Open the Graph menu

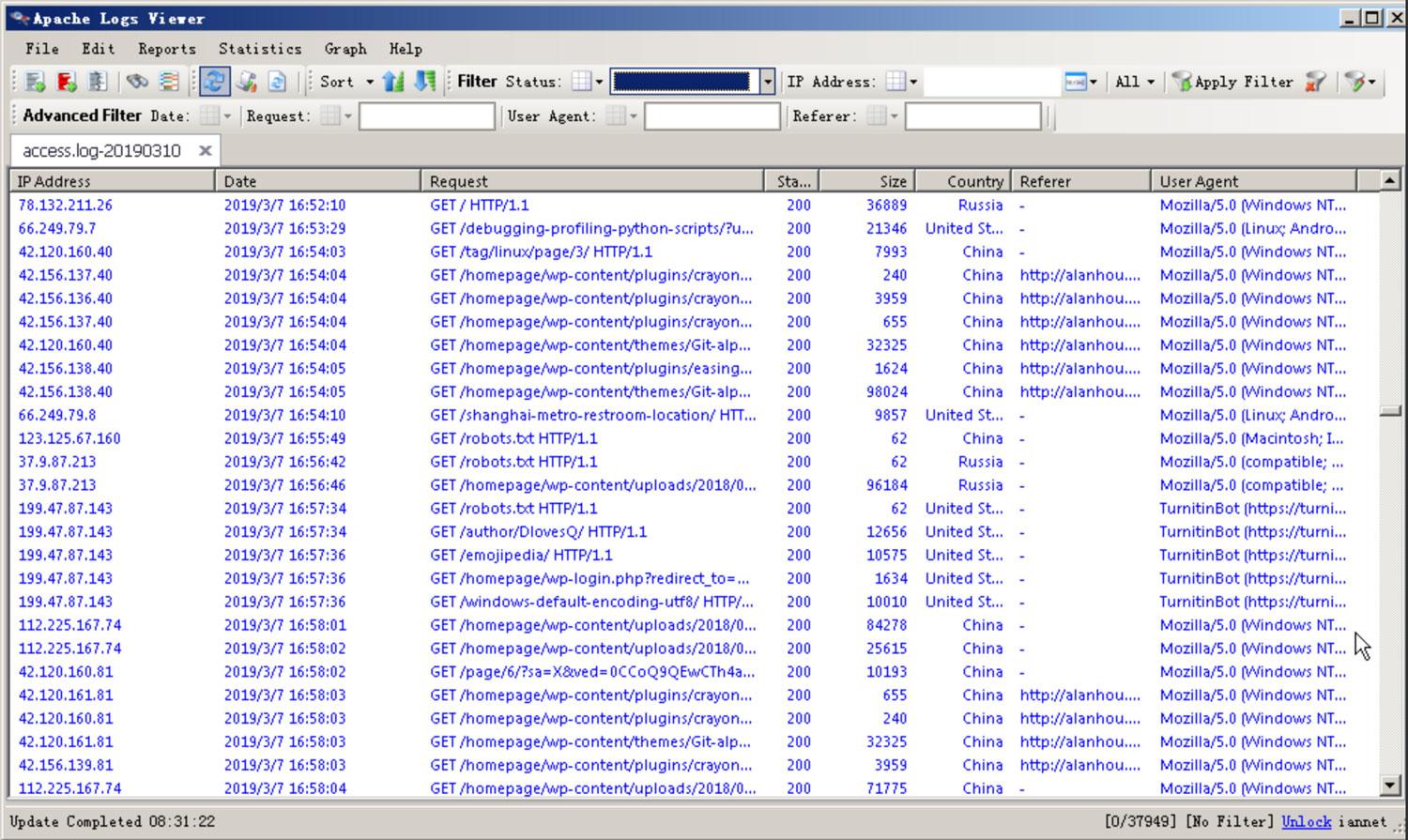click(x=344, y=49)
